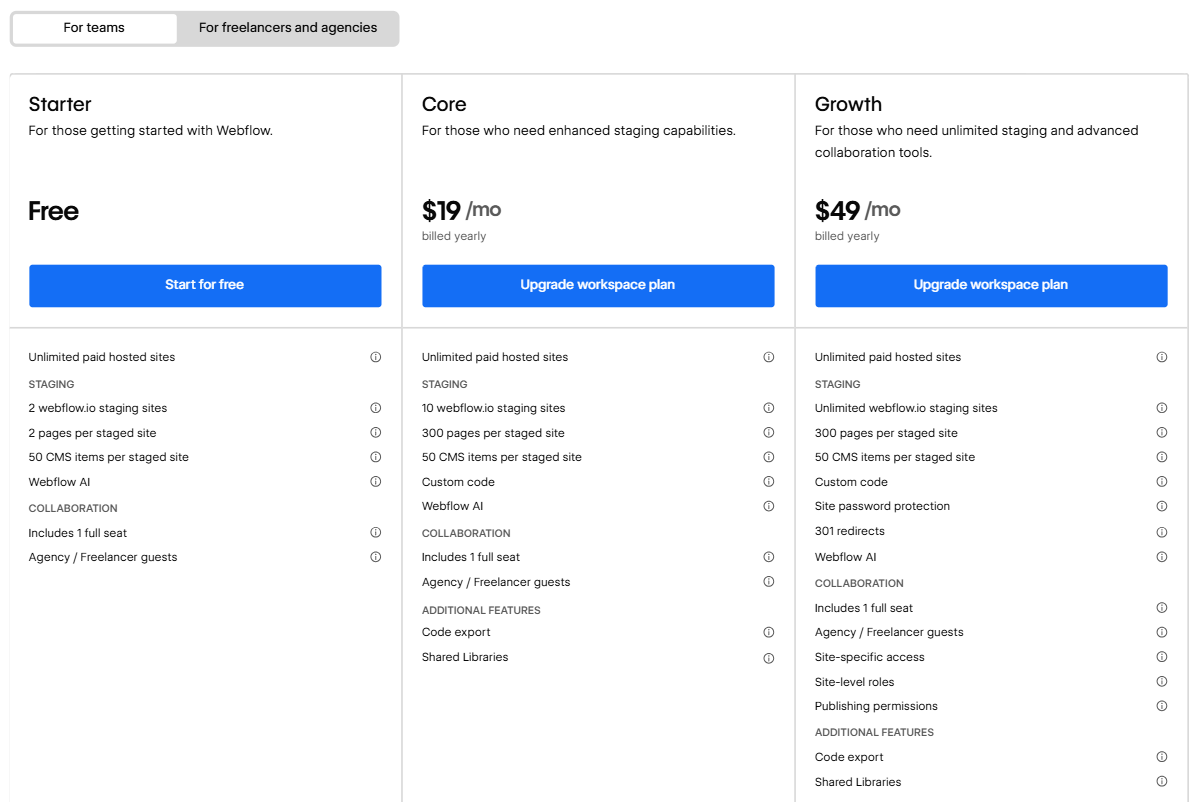Show info for Unlimited webflow.io staging sites
The height and width of the screenshot is (802, 1191).
1162,408
